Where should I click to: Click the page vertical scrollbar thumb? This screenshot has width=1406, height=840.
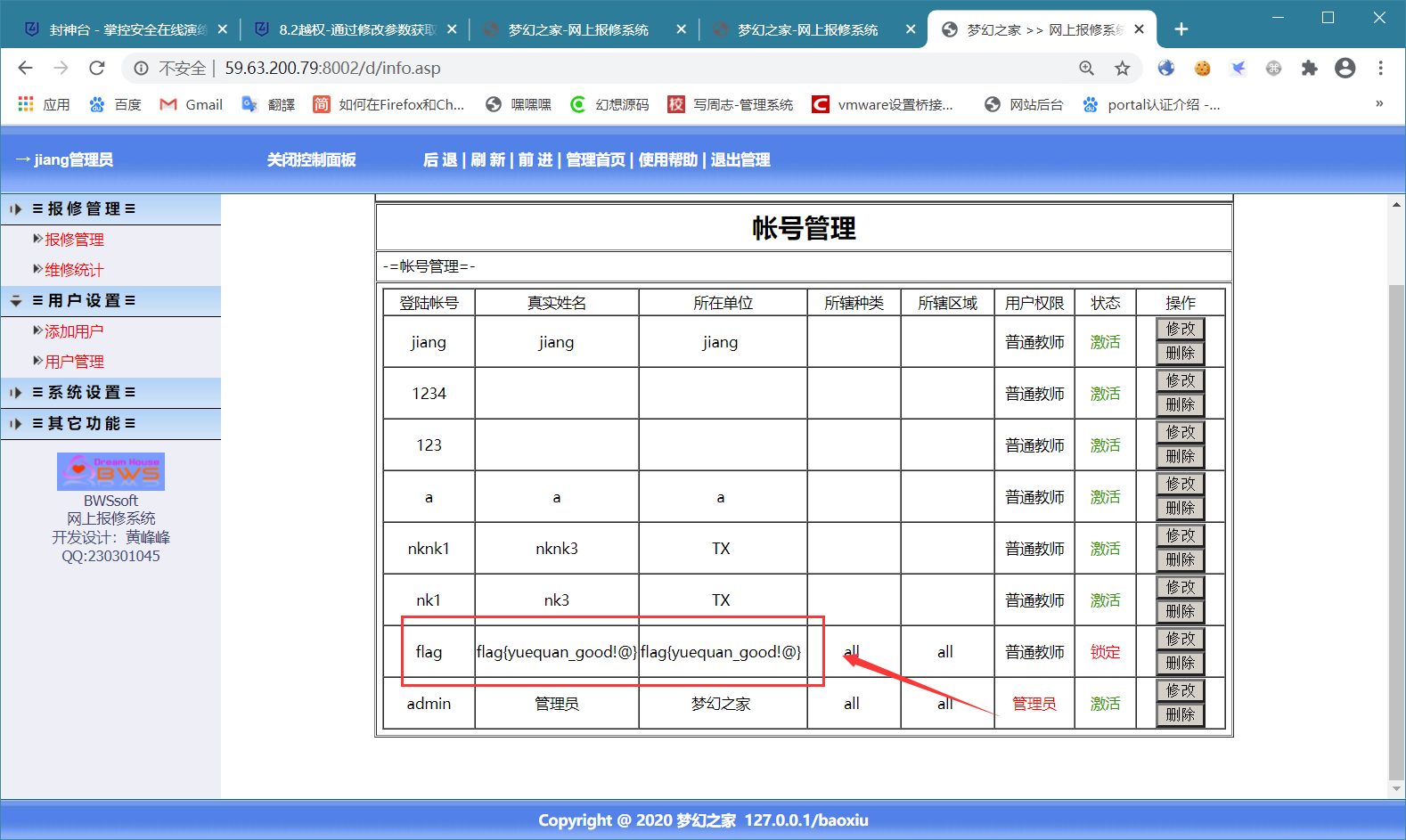[x=1396, y=533]
